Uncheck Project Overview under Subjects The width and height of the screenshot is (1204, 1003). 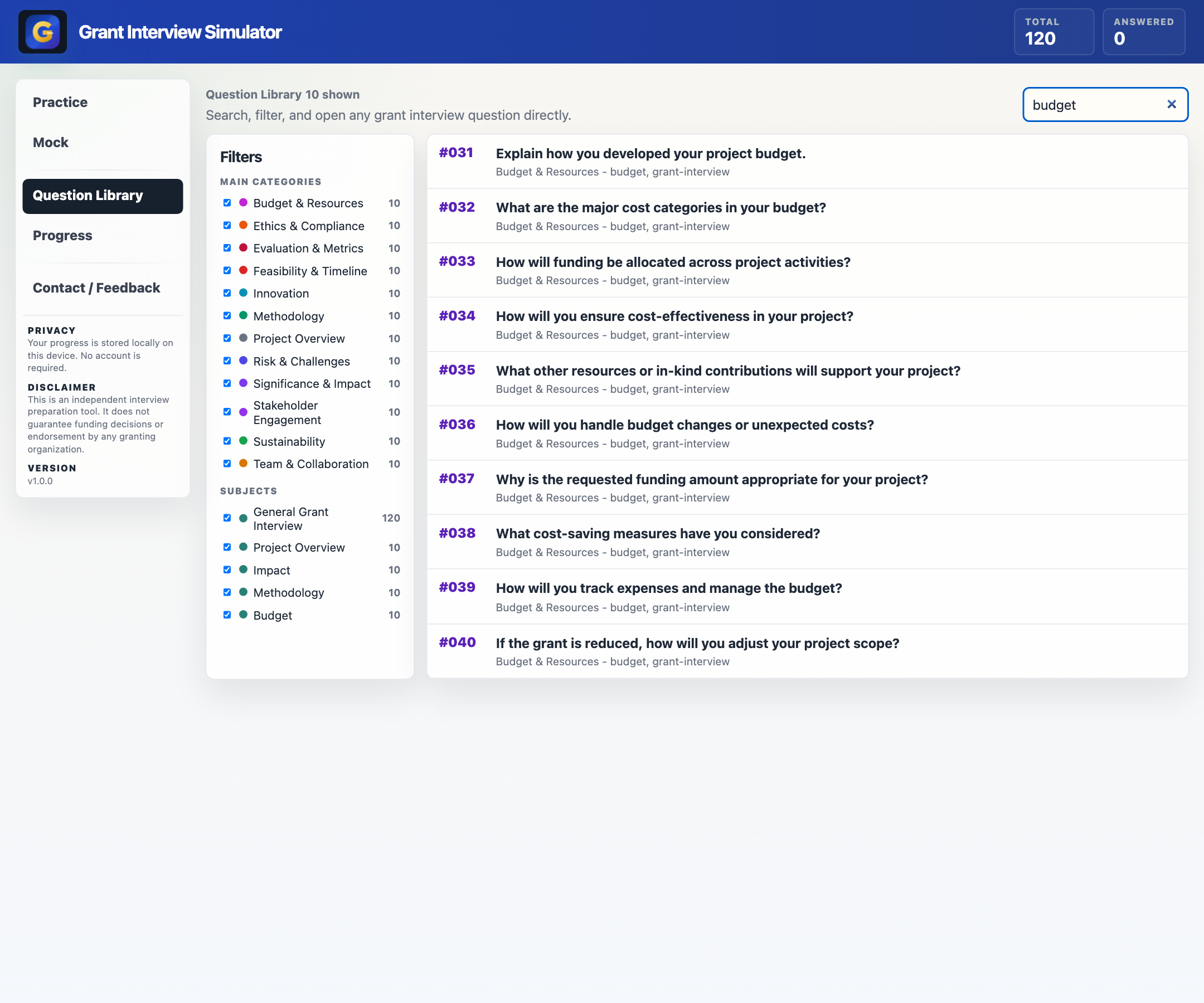coord(227,547)
